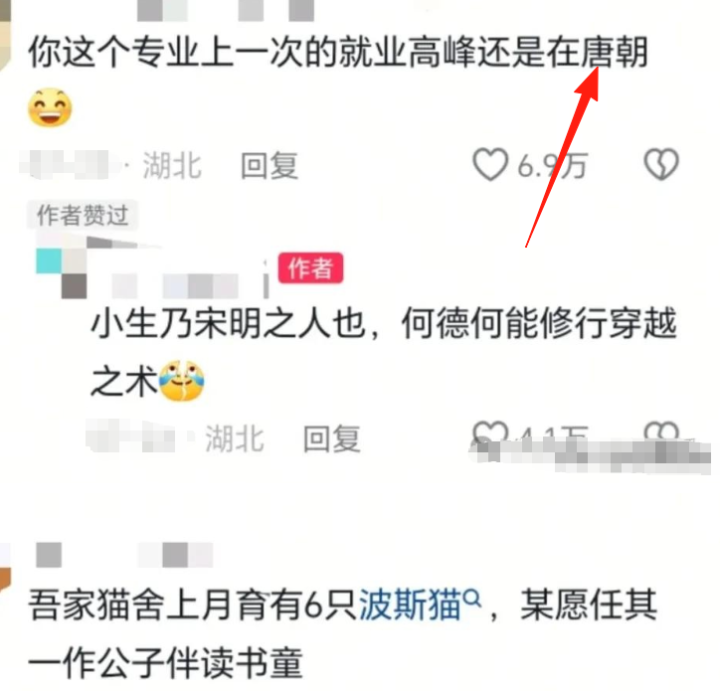Reply to the 唐朝 employment-peak comment
The height and width of the screenshot is (691, 720).
tap(270, 165)
